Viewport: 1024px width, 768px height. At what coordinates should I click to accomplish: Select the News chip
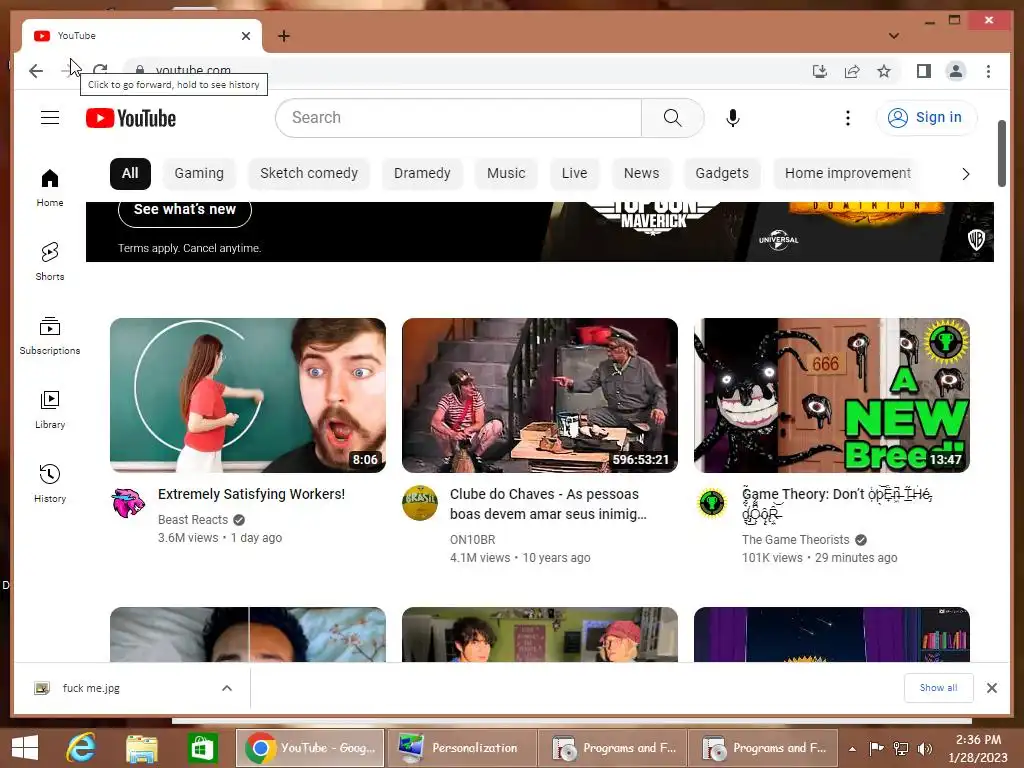point(641,174)
